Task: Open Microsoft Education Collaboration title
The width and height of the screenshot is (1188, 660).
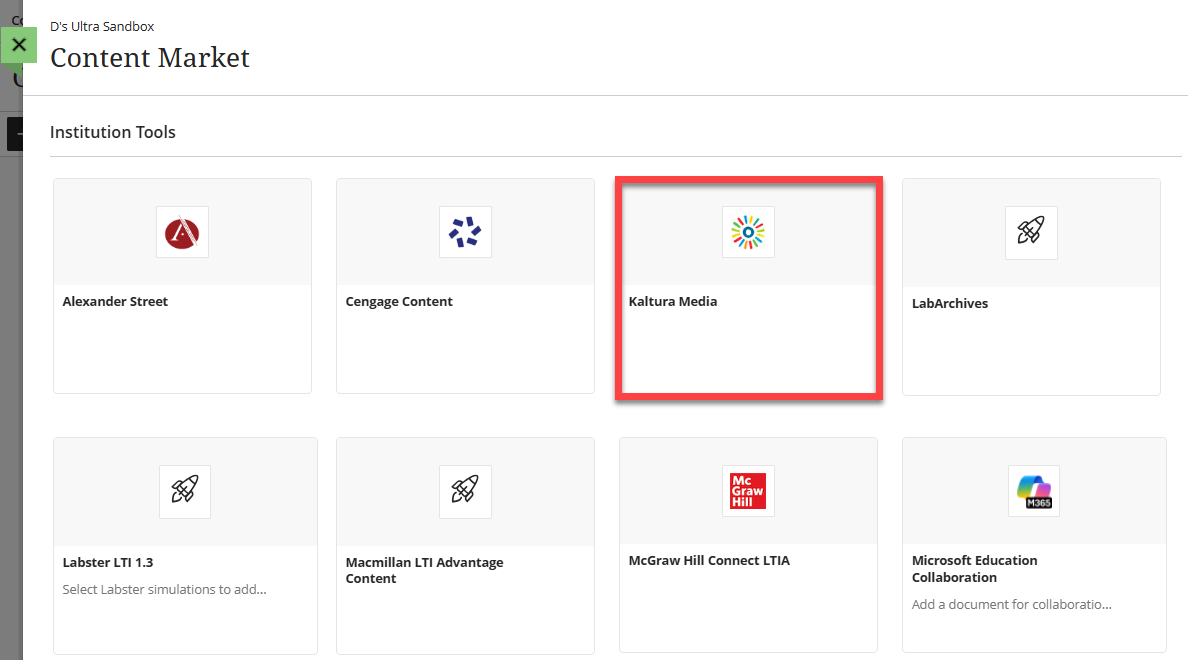Action: click(974, 569)
